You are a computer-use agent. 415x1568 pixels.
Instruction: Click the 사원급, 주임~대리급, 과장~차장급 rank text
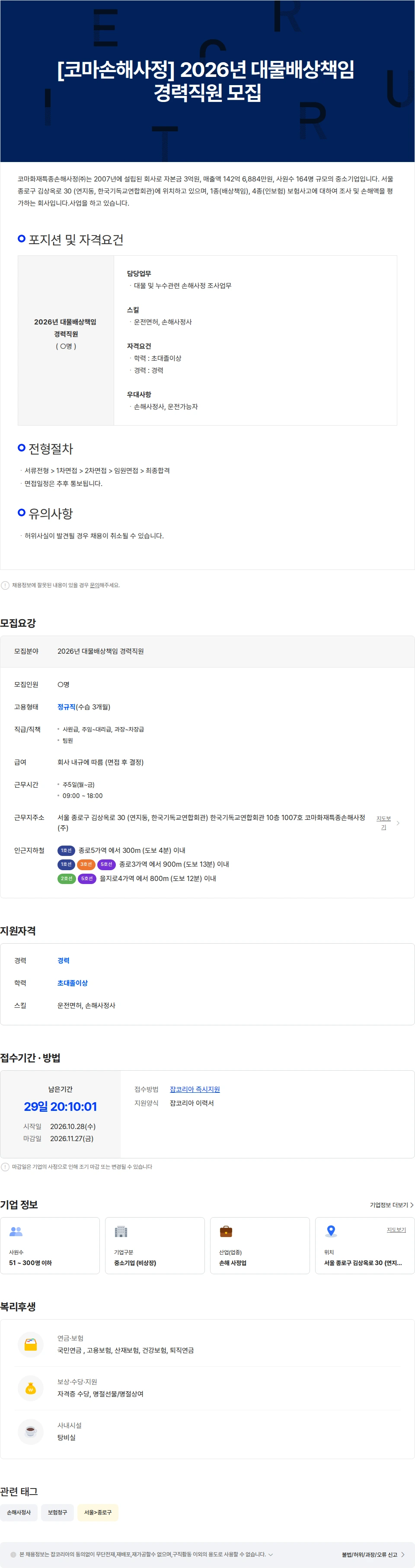click(x=103, y=730)
